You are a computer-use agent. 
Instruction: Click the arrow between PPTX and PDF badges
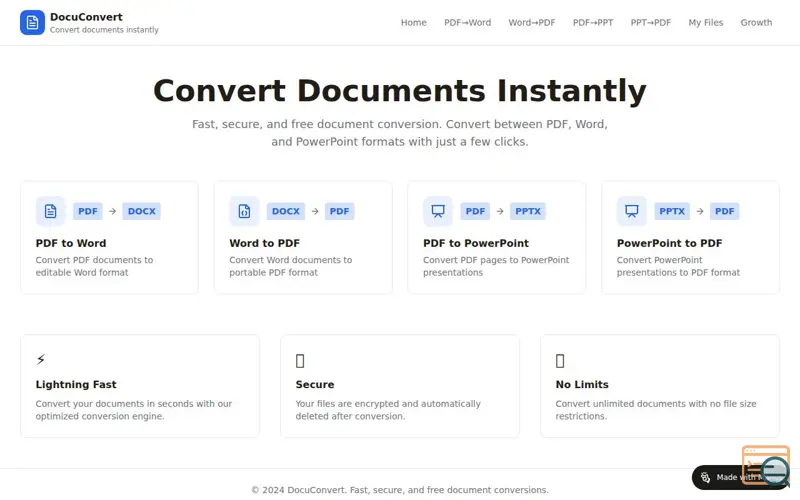click(x=700, y=211)
